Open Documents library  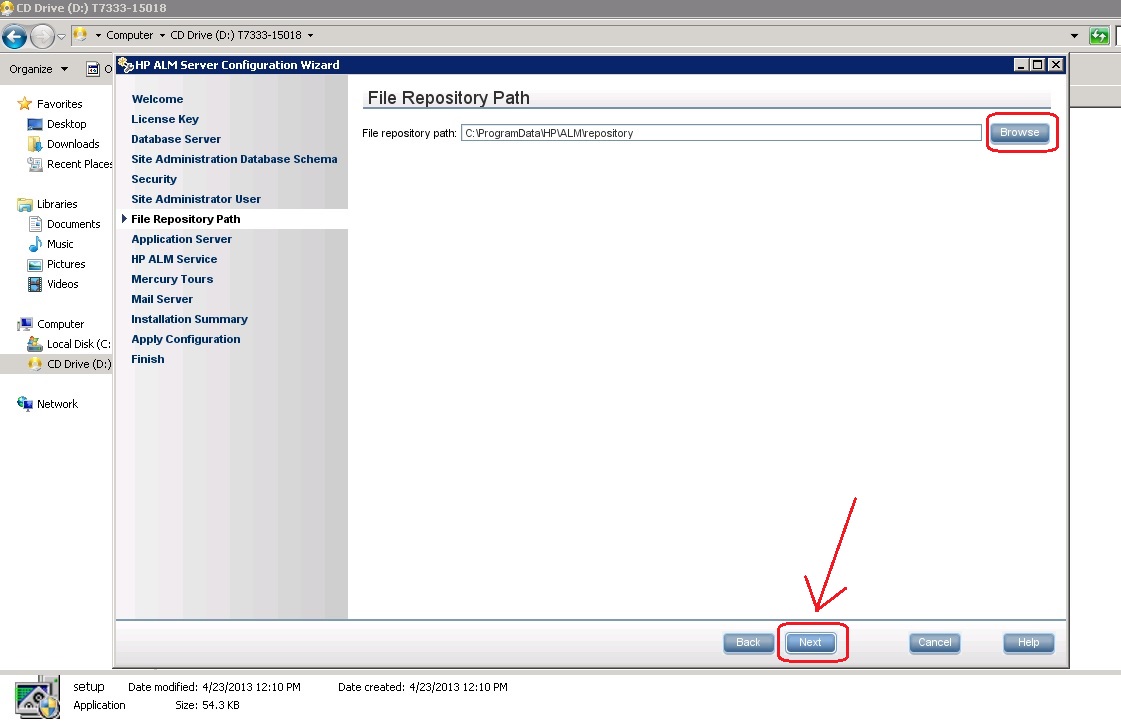74,224
